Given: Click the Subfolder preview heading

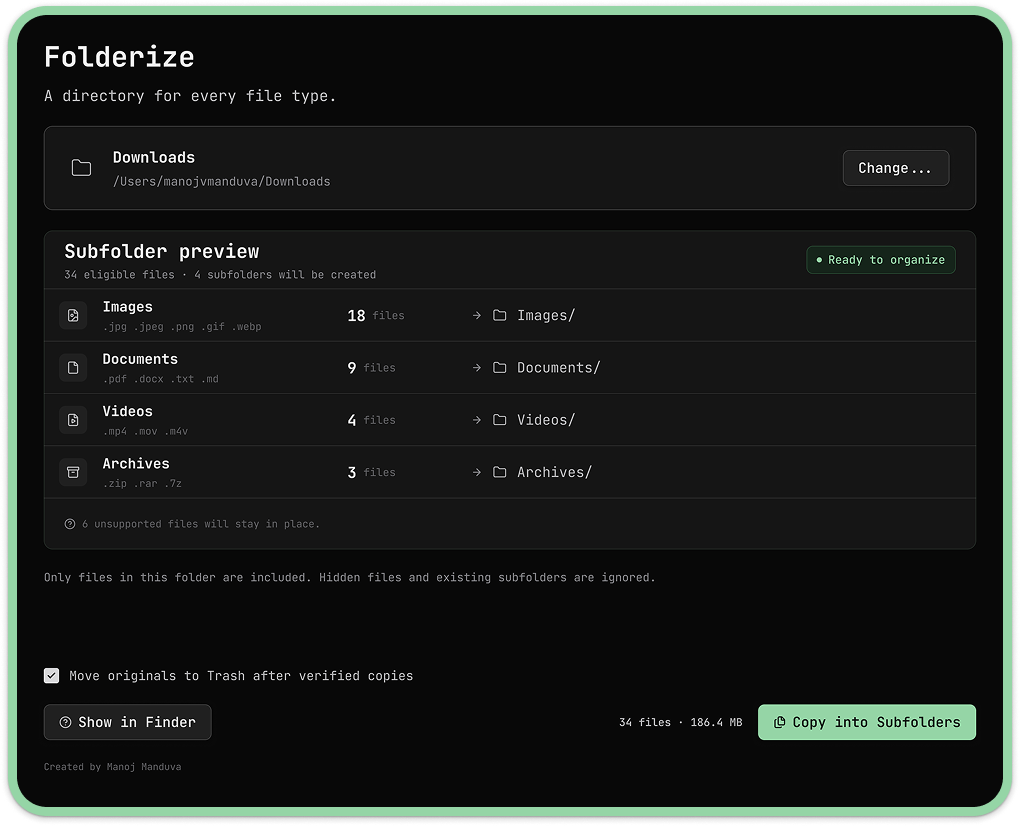Looking at the screenshot, I should pyautogui.click(x=161, y=251).
